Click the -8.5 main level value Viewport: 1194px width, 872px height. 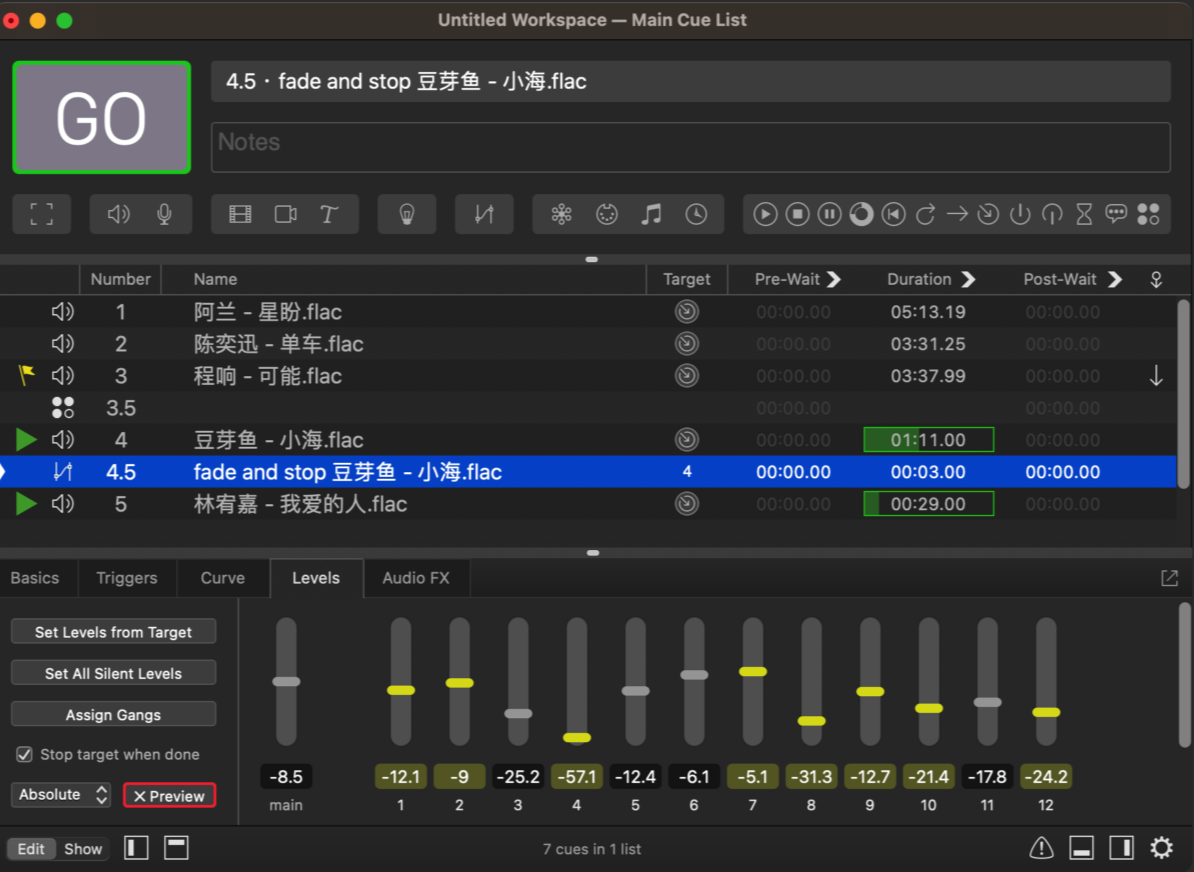[286, 777]
